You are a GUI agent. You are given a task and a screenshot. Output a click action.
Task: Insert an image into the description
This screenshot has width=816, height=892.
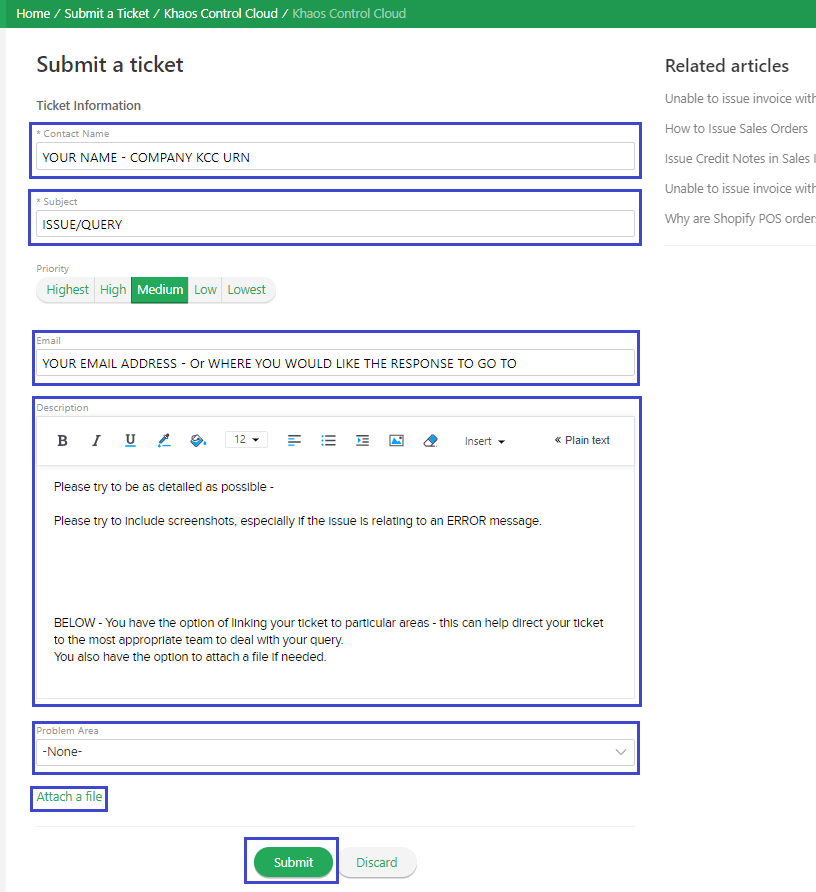(397, 441)
